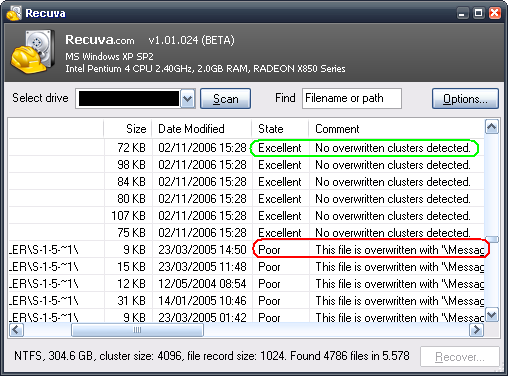Click the Recuva title bar icon

pos(14,13)
